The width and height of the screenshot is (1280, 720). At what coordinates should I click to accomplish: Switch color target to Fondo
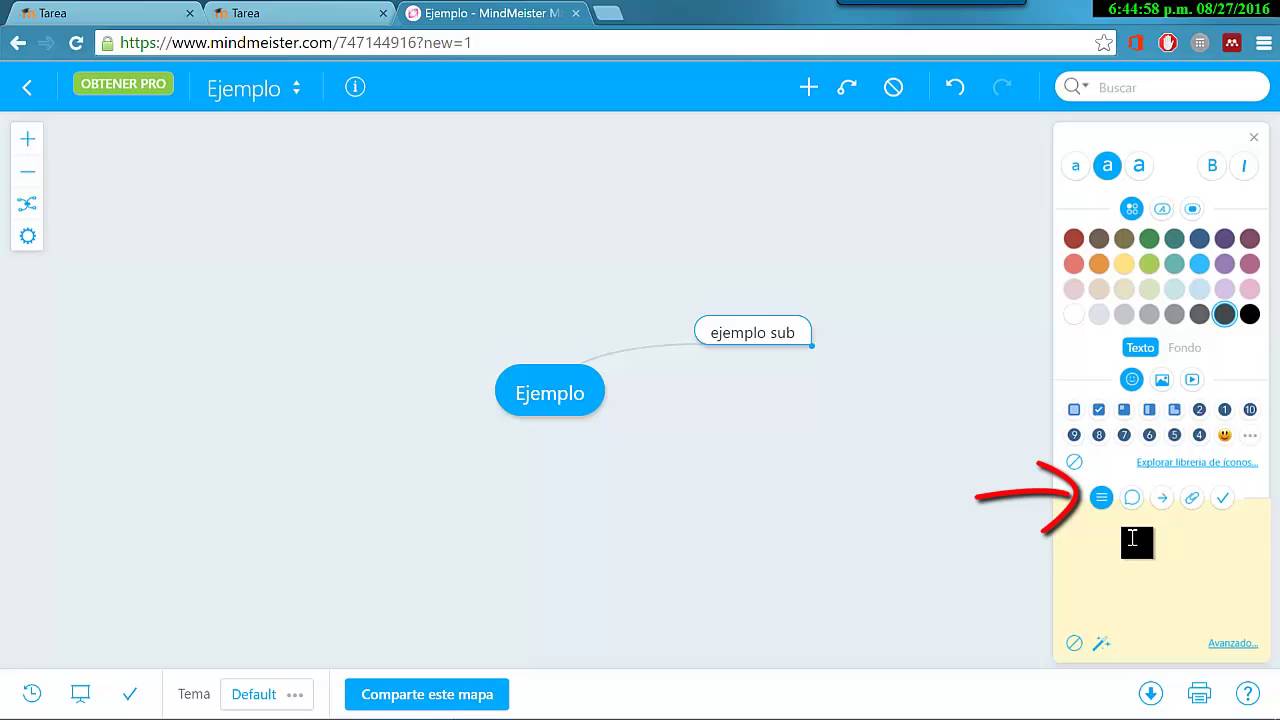1184,348
